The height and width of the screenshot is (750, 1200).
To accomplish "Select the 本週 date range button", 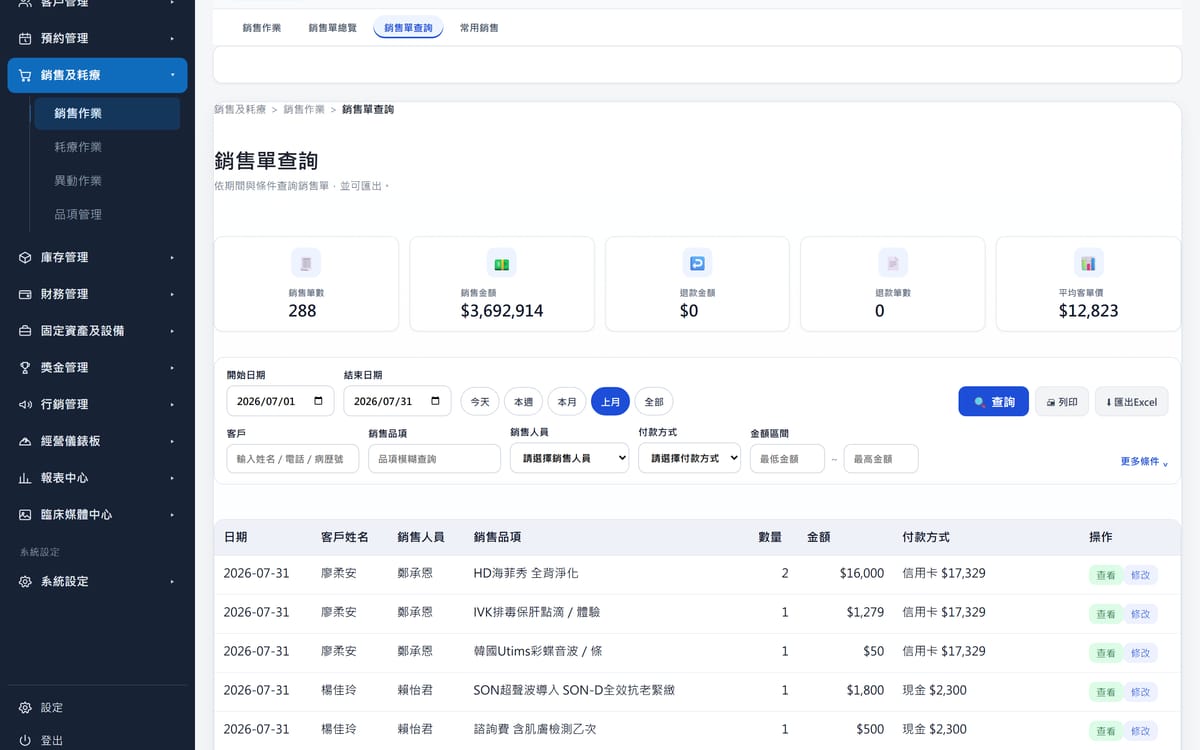I will click(523, 401).
